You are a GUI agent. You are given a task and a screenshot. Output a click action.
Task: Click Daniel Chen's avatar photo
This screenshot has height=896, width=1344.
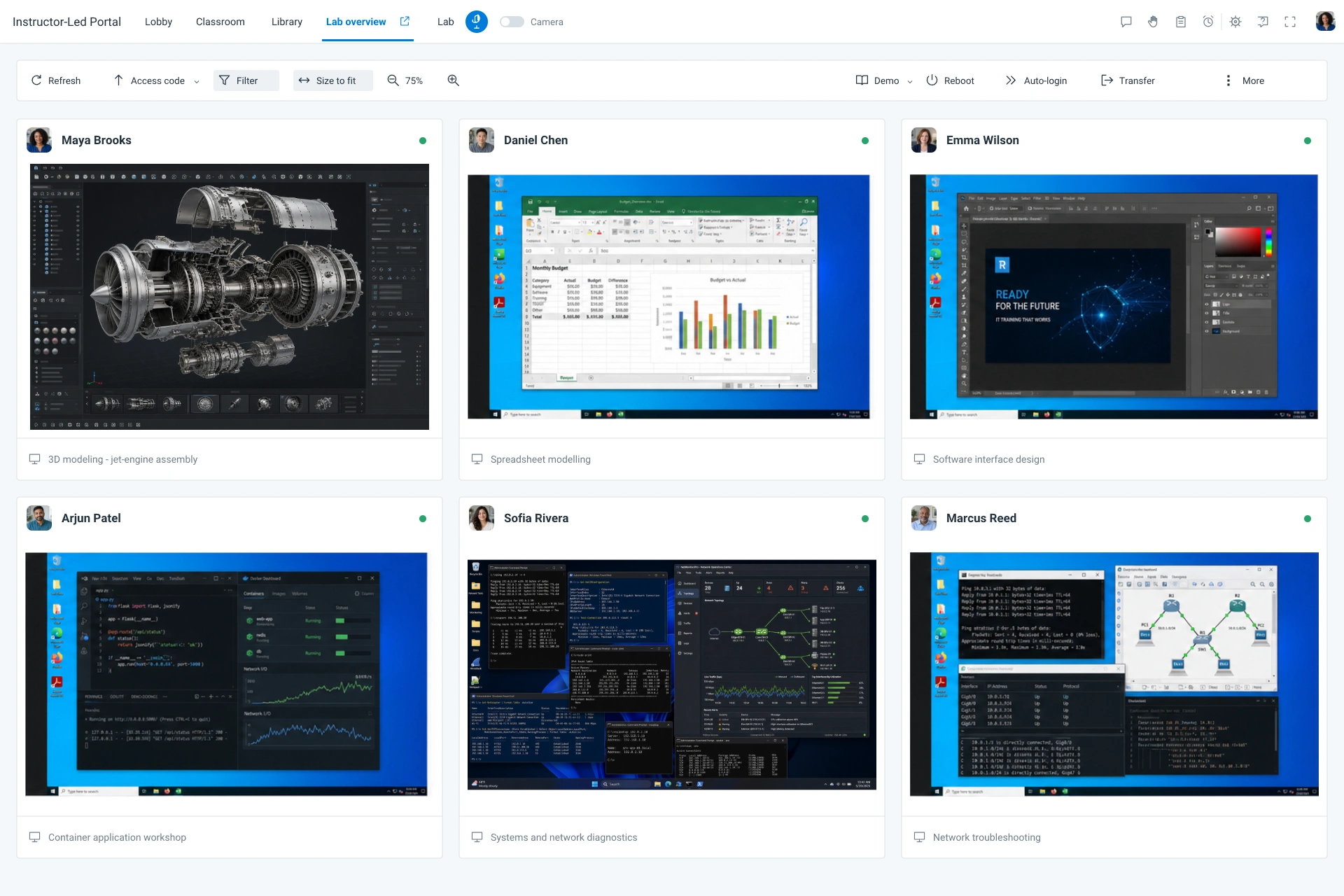482,140
